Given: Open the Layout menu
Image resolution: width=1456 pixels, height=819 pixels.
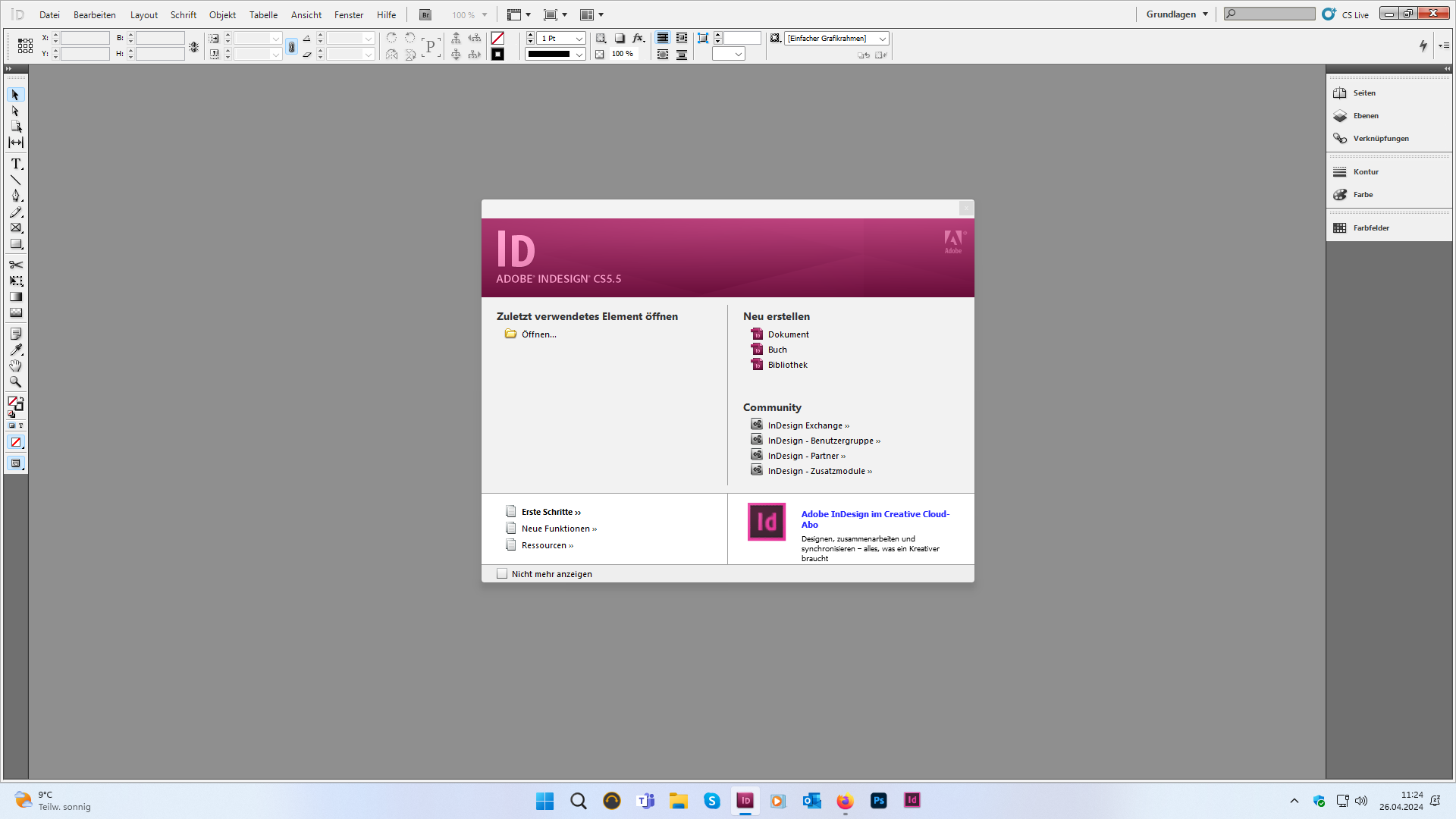Looking at the screenshot, I should [144, 14].
